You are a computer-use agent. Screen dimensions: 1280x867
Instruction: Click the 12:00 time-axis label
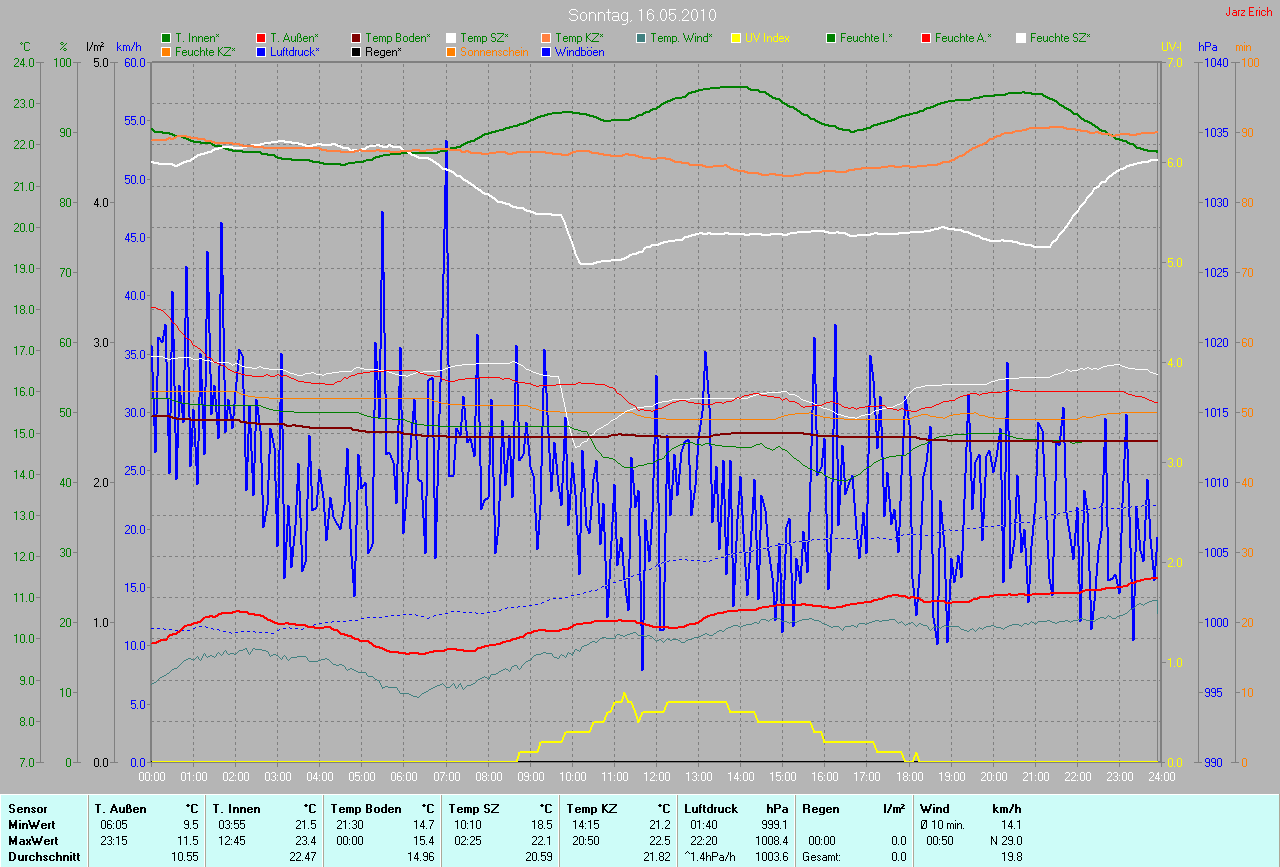tap(656, 776)
